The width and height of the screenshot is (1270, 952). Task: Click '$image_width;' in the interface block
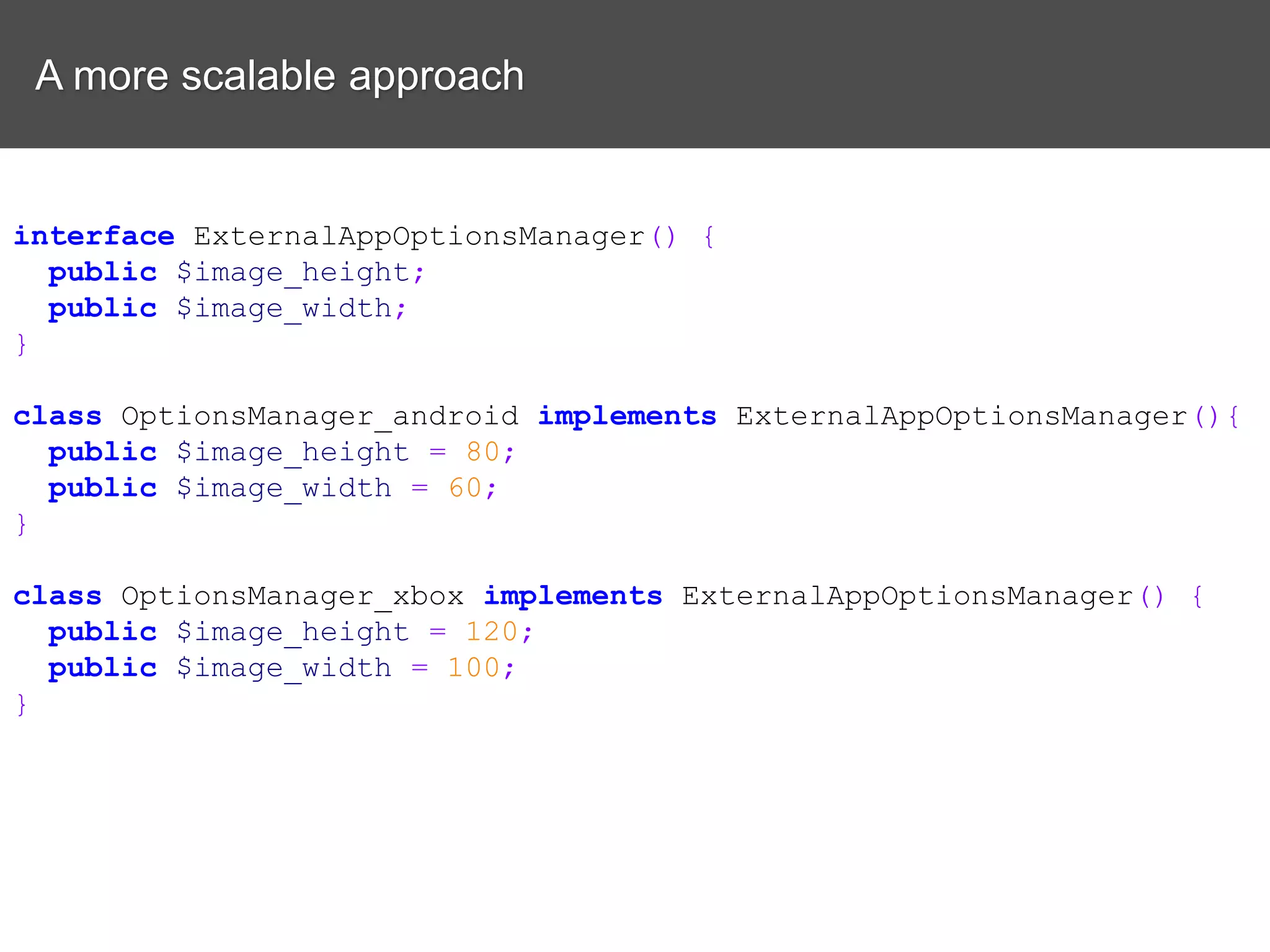click(291, 309)
